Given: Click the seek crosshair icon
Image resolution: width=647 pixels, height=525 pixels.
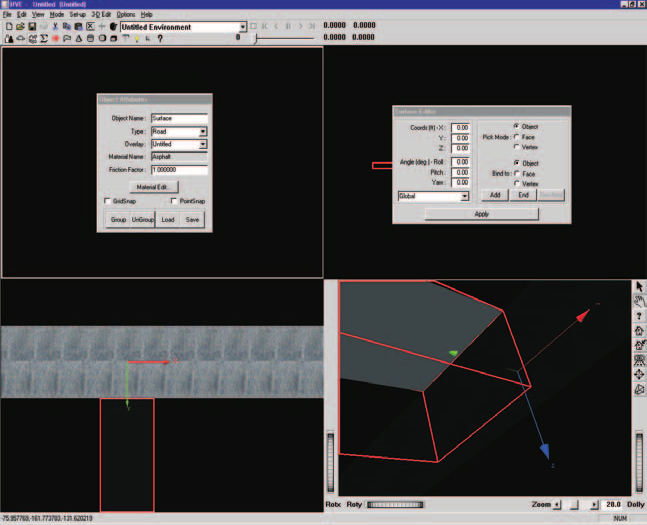Looking at the screenshot, I should (639, 374).
